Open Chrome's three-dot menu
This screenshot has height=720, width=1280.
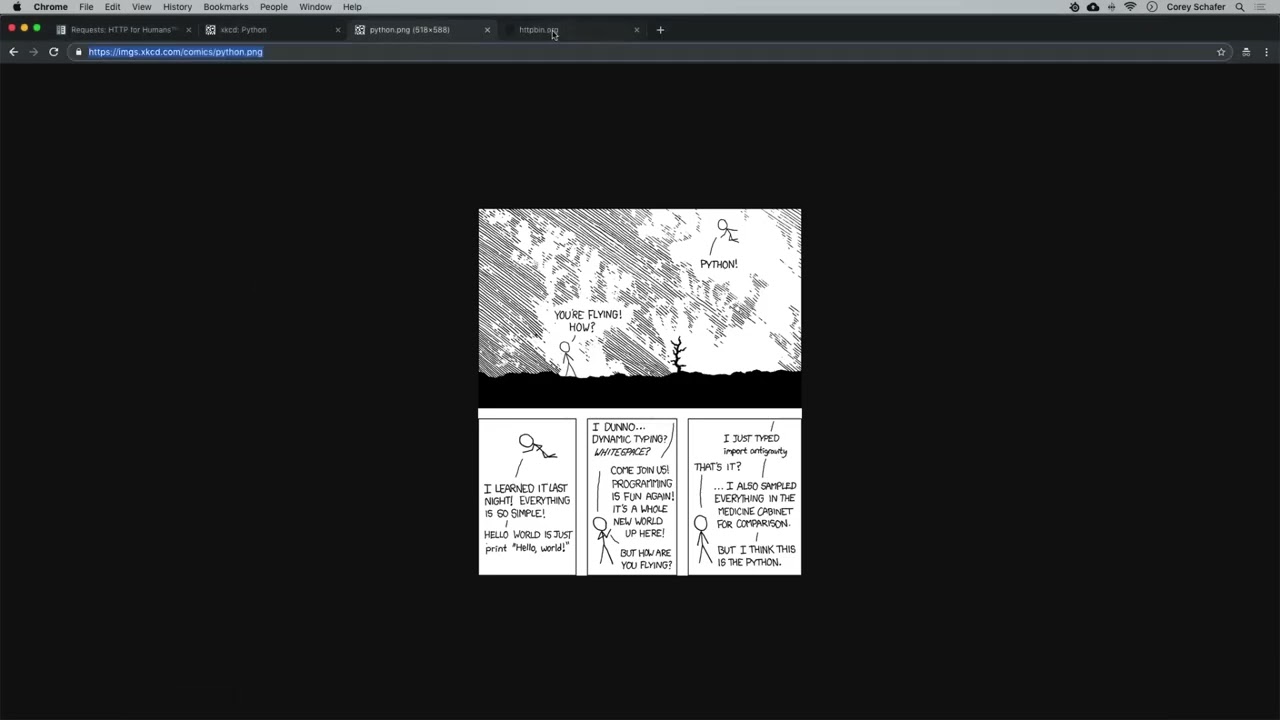click(x=1267, y=52)
